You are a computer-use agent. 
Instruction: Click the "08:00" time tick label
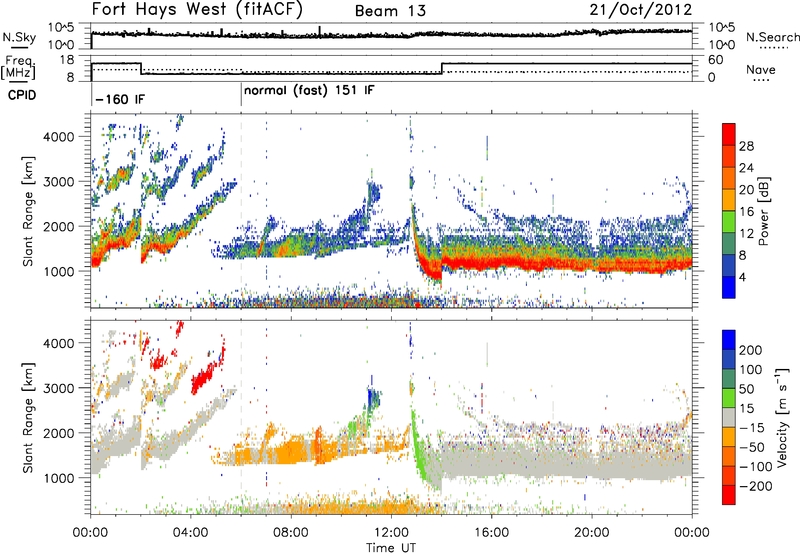point(291,533)
